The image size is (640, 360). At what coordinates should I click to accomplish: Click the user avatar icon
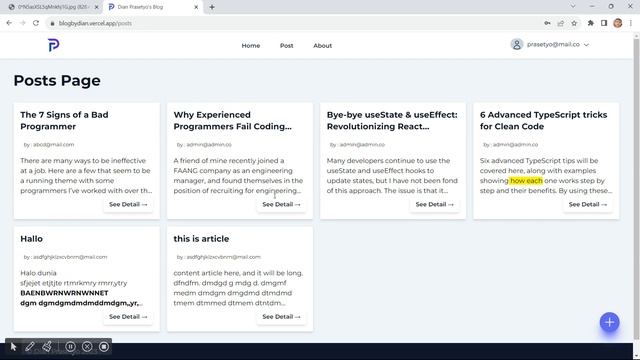(x=517, y=44)
